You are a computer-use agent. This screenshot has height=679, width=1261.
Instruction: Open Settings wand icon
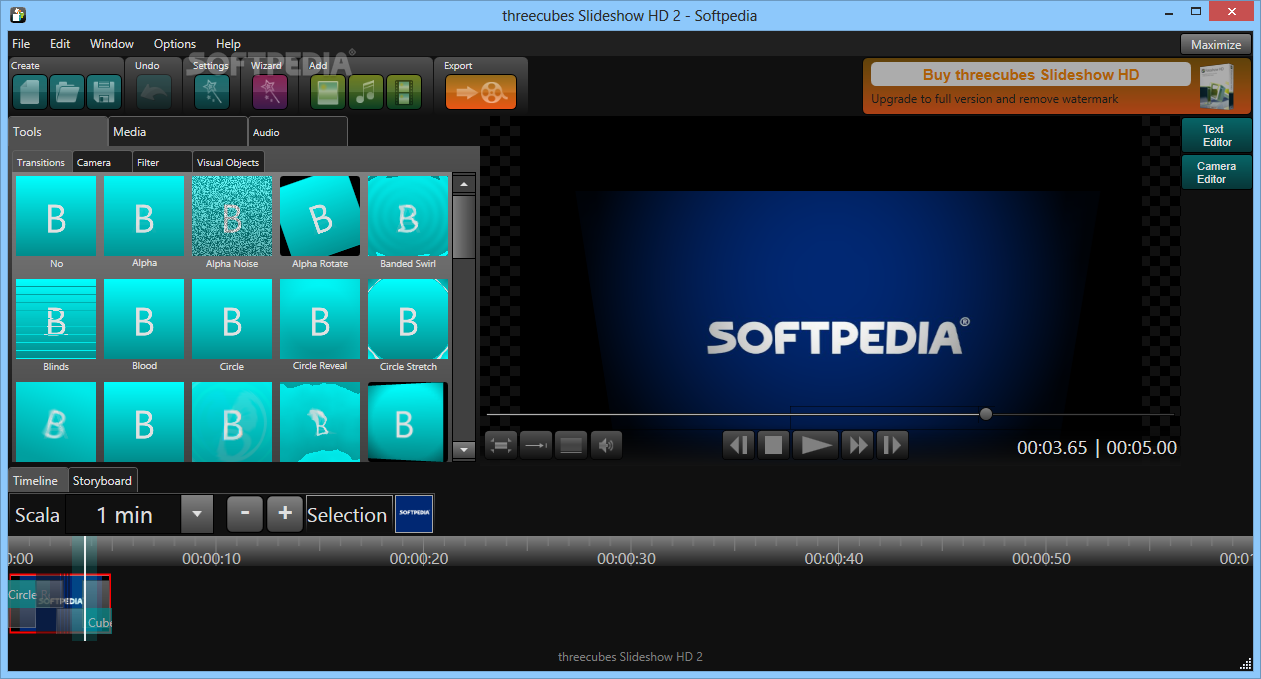coord(211,92)
